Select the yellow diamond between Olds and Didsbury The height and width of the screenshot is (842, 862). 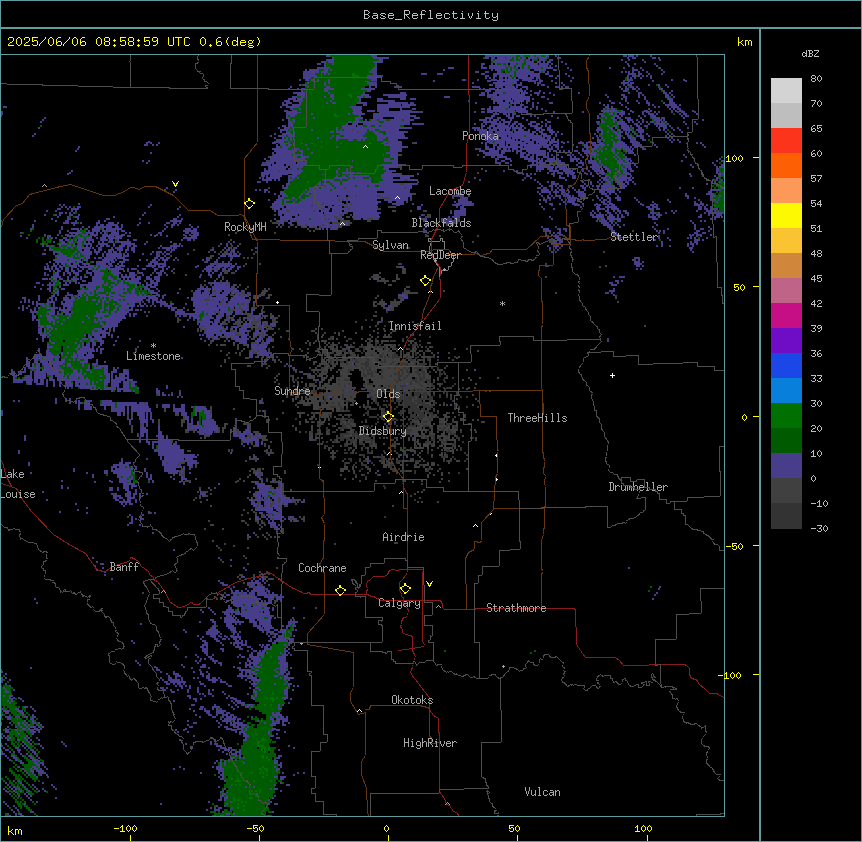(x=388, y=417)
